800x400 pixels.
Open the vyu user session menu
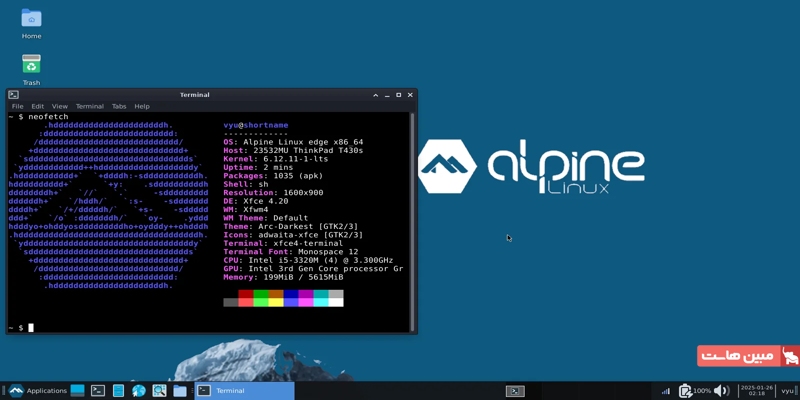pyautogui.click(x=788, y=391)
